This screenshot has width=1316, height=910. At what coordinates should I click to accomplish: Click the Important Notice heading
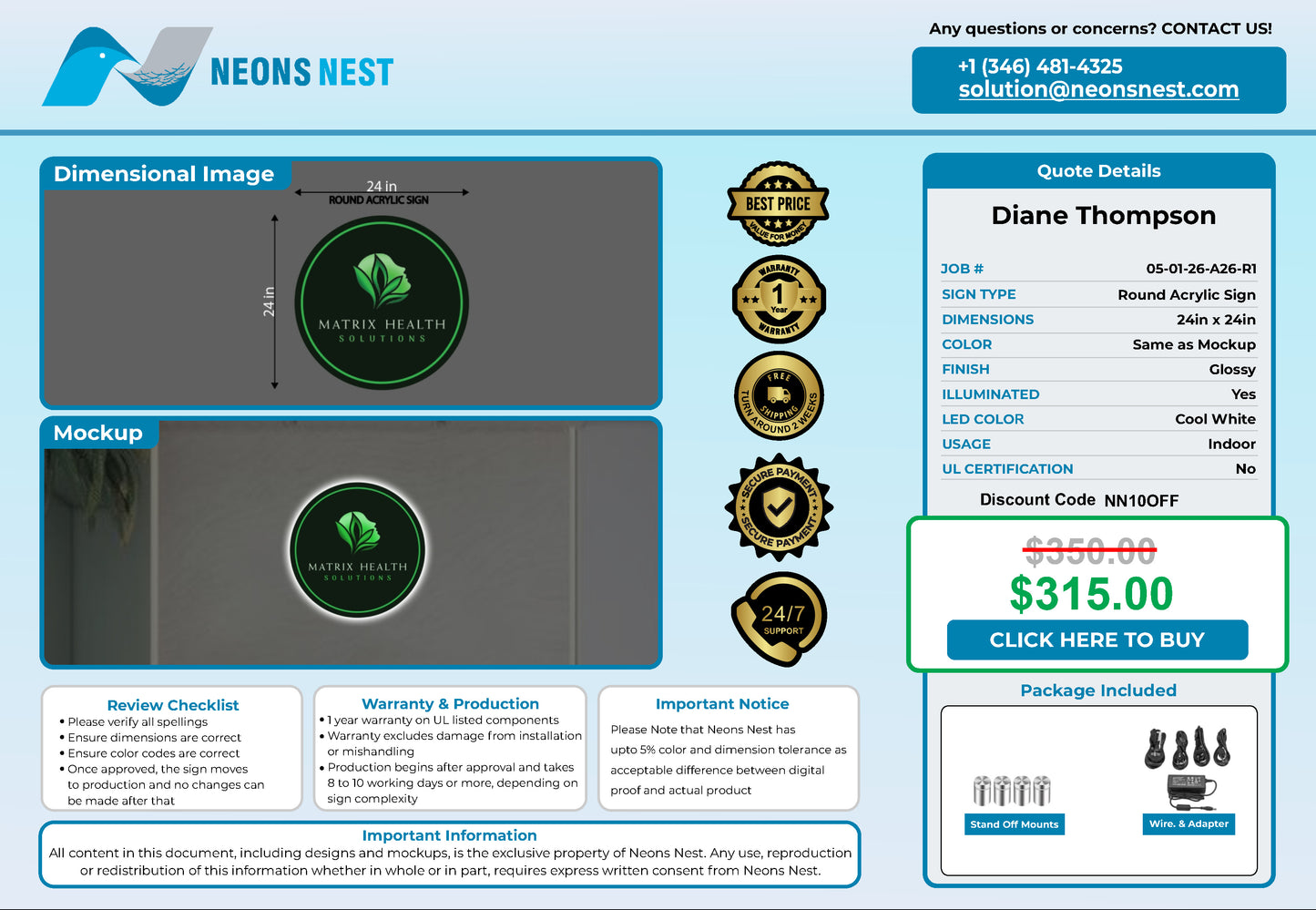point(722,704)
